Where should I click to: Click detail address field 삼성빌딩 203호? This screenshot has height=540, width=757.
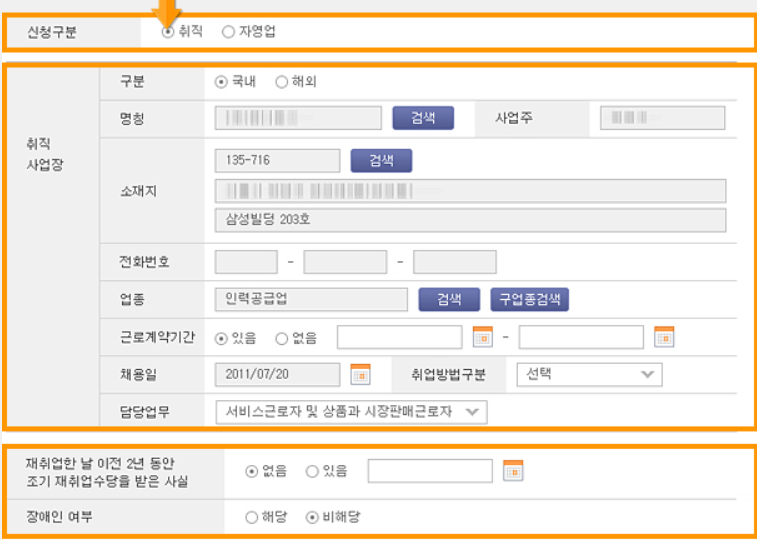pyautogui.click(x=470, y=221)
